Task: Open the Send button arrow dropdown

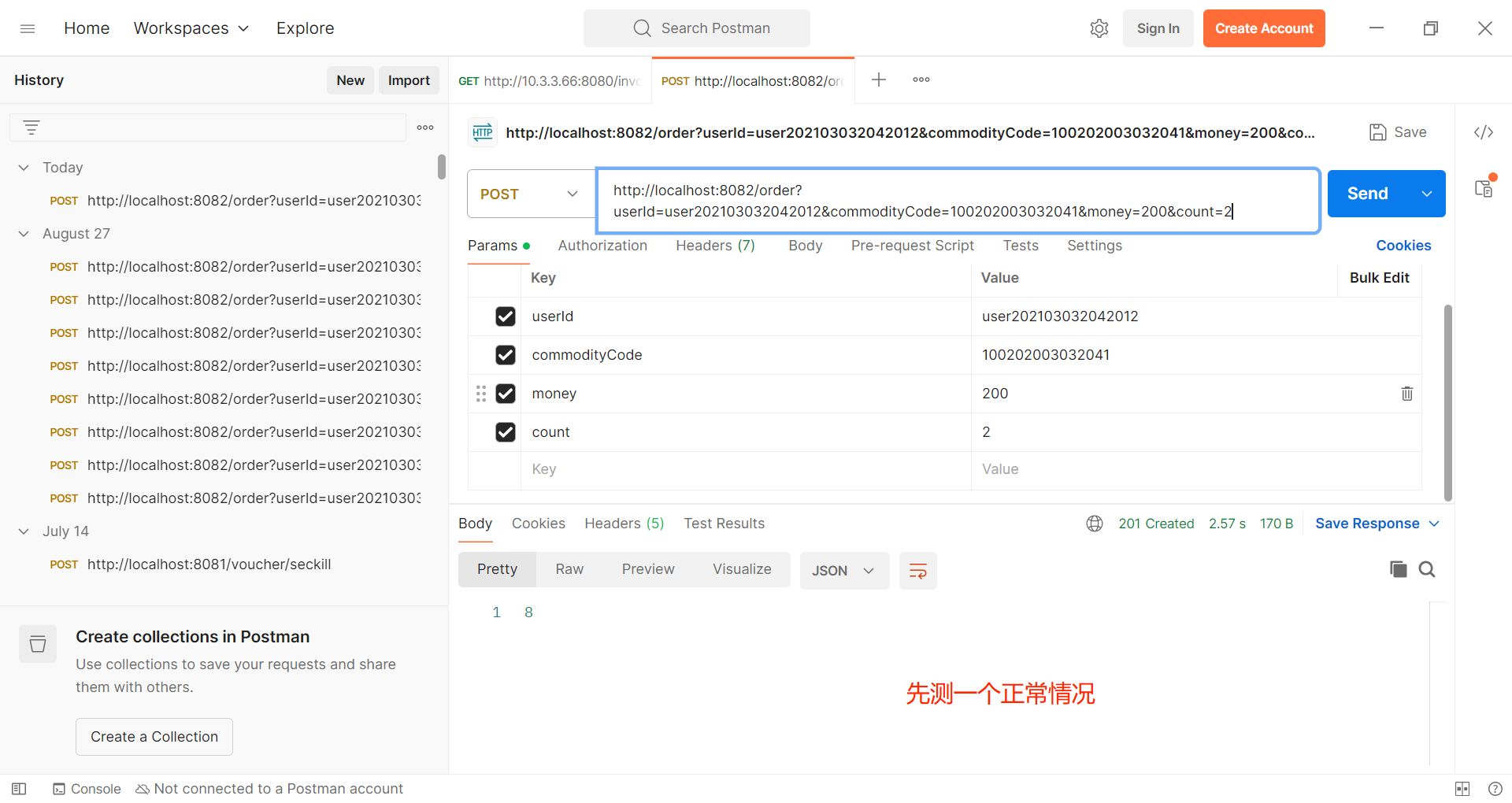Action: (1427, 194)
